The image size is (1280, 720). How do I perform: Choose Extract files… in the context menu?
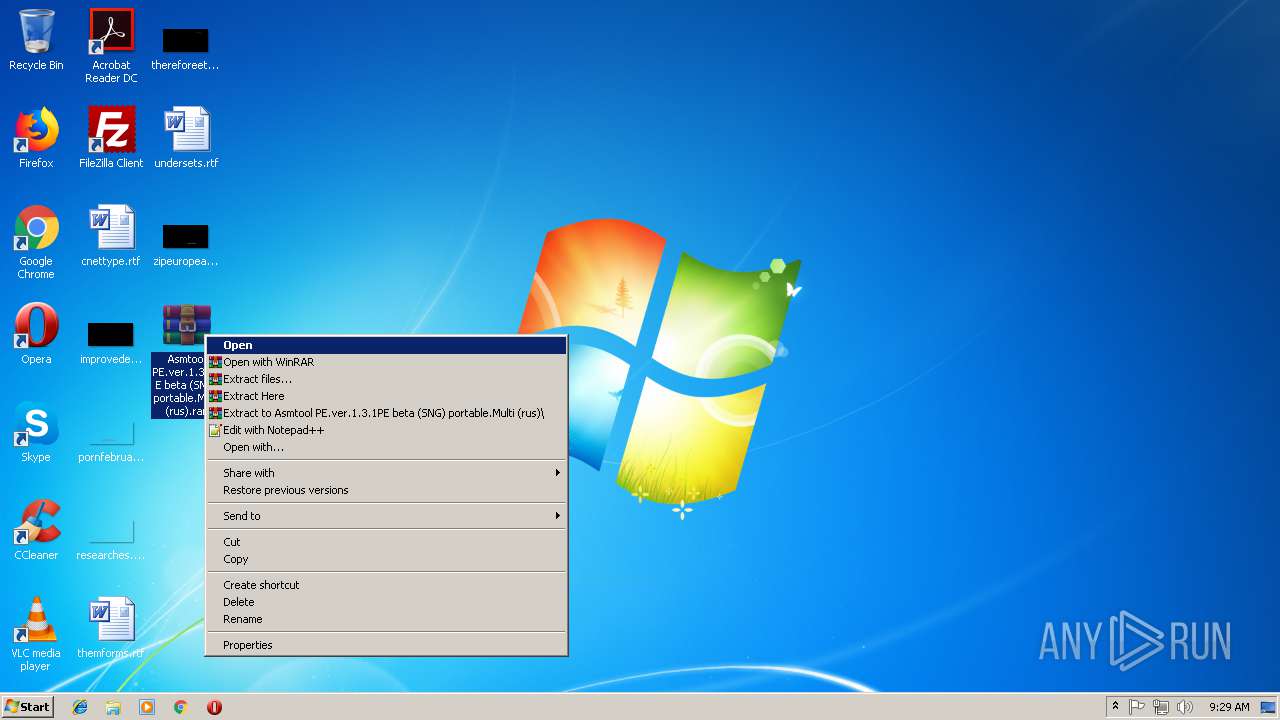pos(386,379)
